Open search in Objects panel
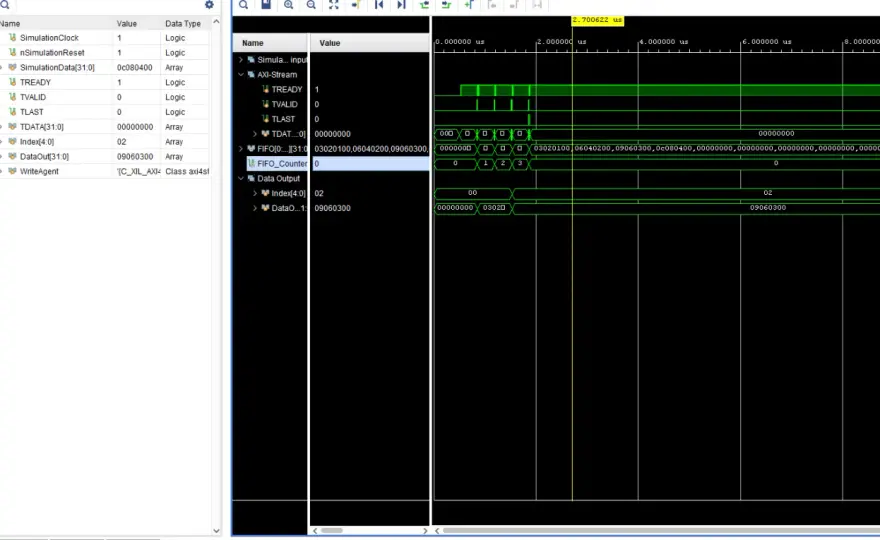The width and height of the screenshot is (880, 540). (5, 4)
